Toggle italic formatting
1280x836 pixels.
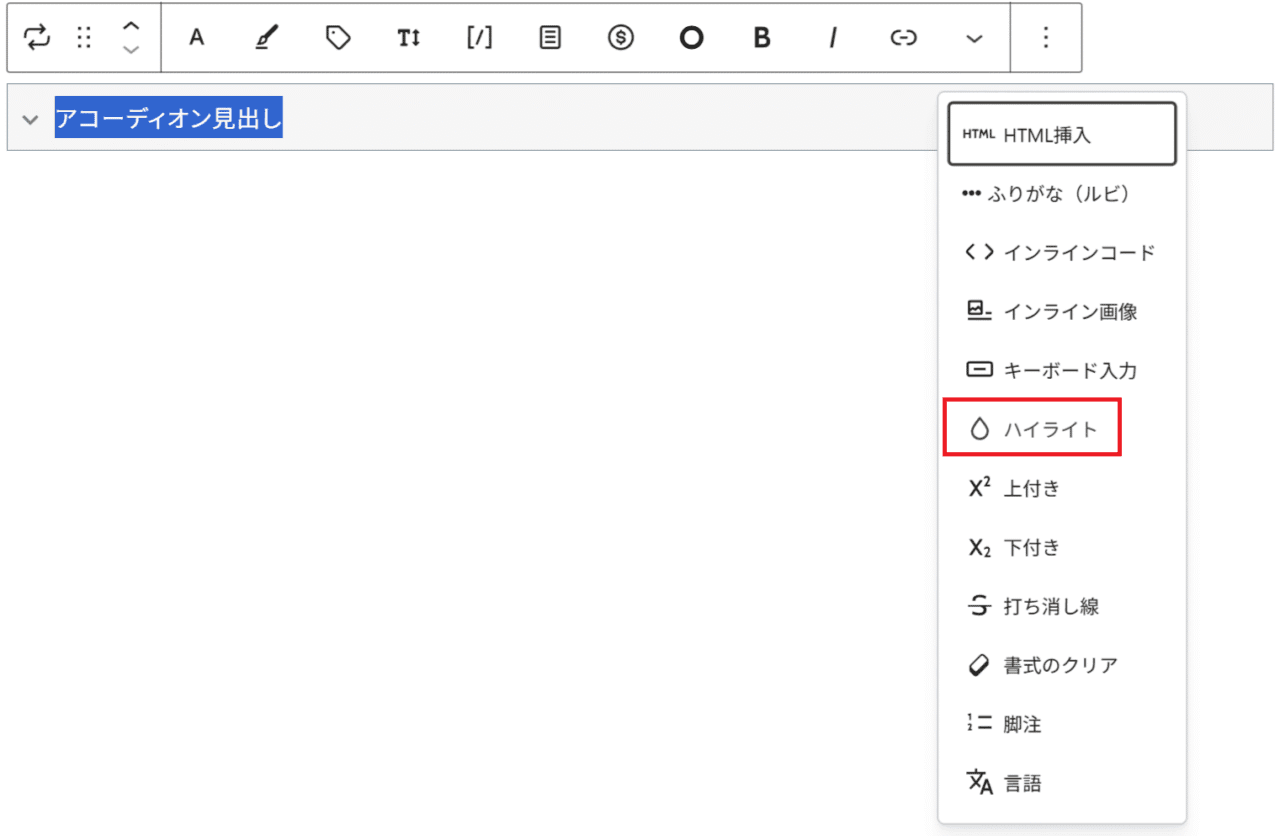pos(832,38)
